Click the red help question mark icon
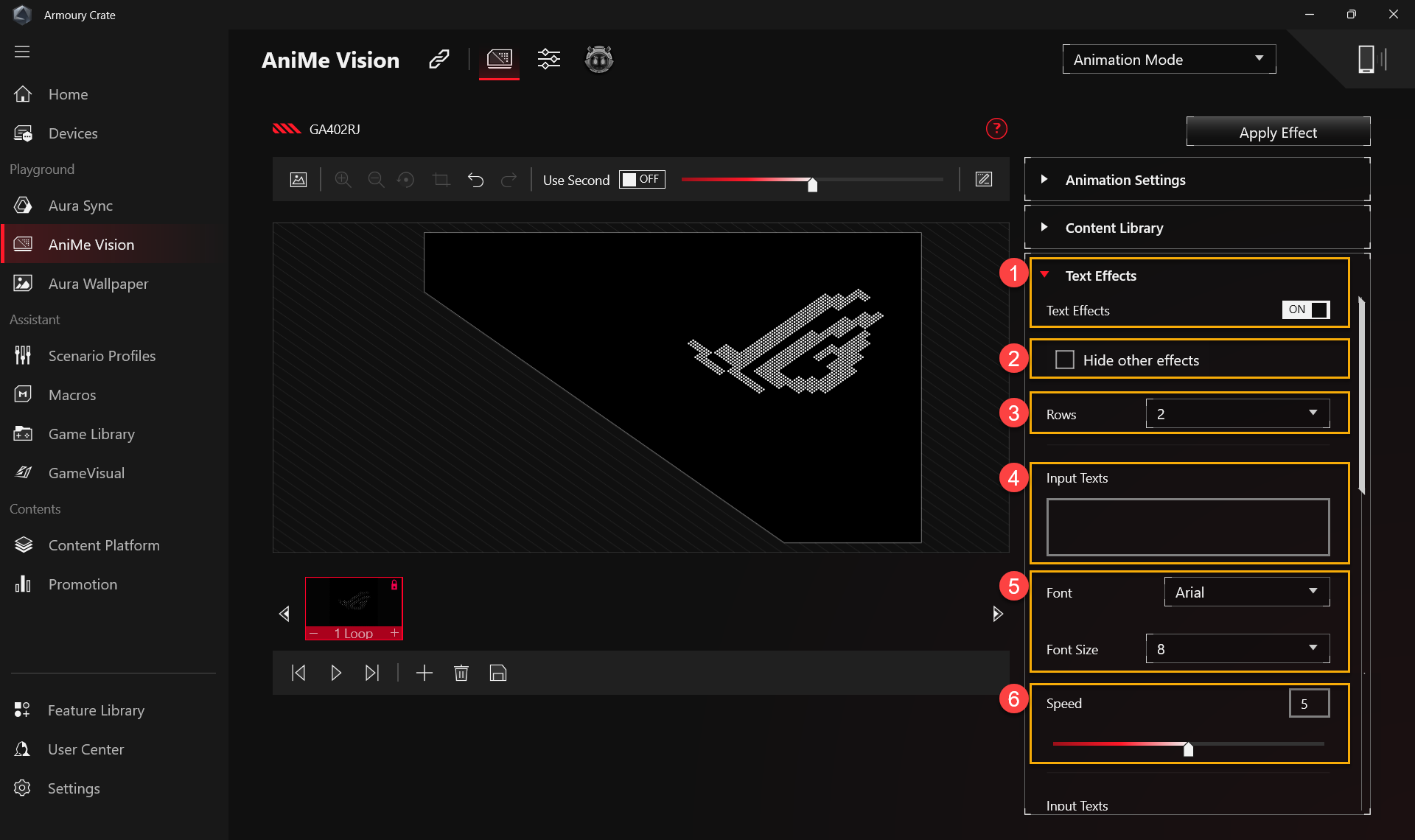 coord(996,129)
